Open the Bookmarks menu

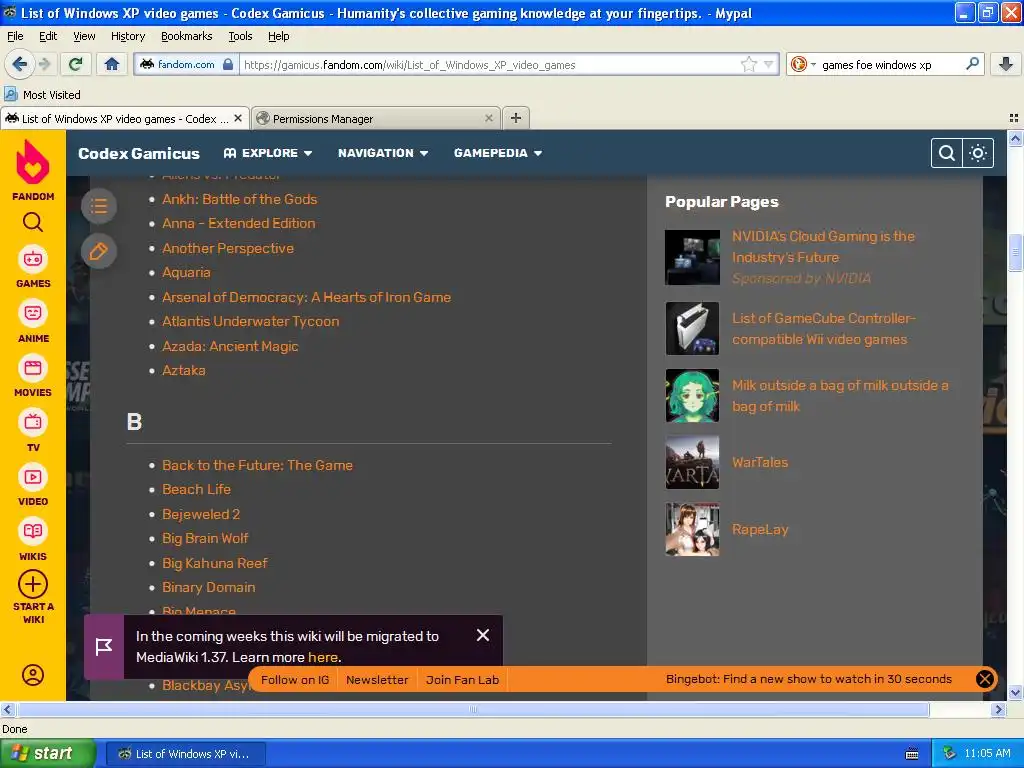pyautogui.click(x=186, y=36)
